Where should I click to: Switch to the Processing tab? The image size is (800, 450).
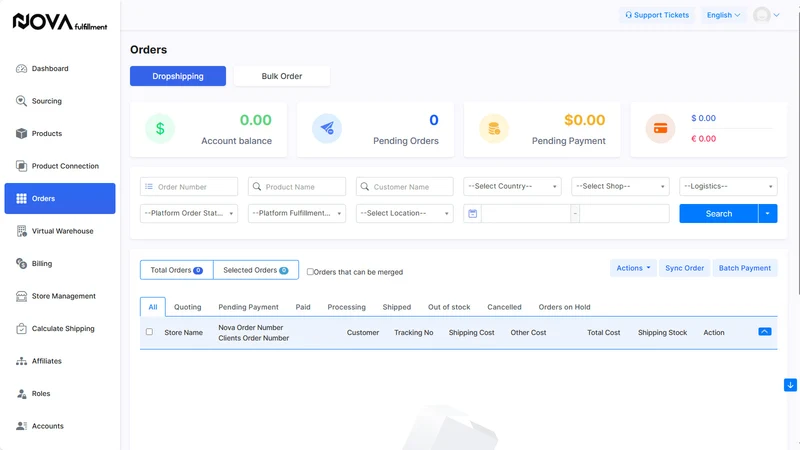[x=346, y=307]
